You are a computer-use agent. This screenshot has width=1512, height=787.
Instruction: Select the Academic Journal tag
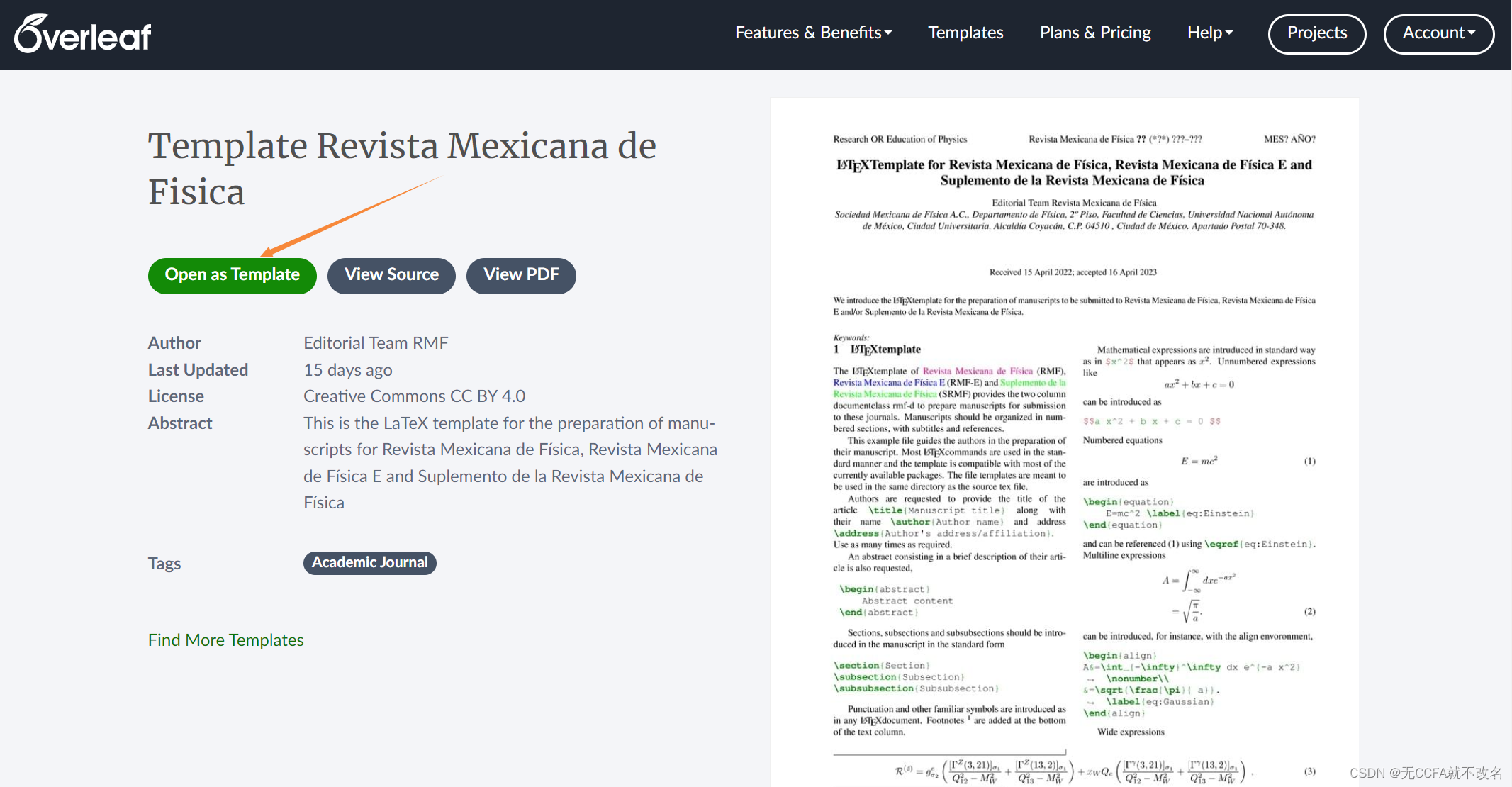(369, 563)
